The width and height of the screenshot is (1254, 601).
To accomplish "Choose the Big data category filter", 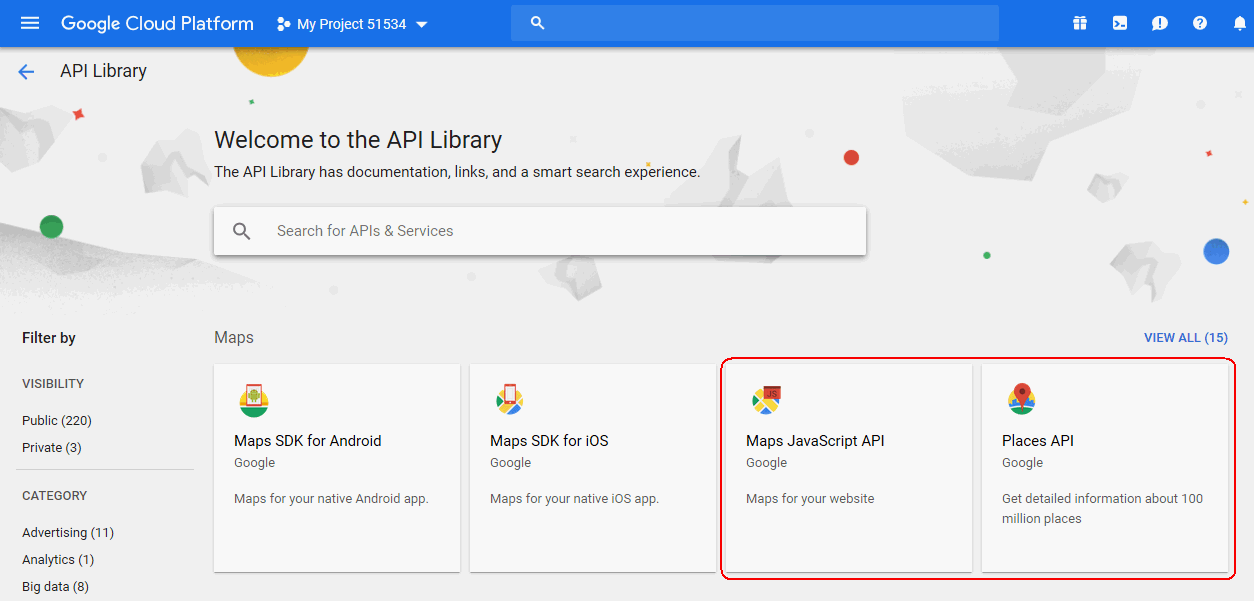I will tap(55, 587).
